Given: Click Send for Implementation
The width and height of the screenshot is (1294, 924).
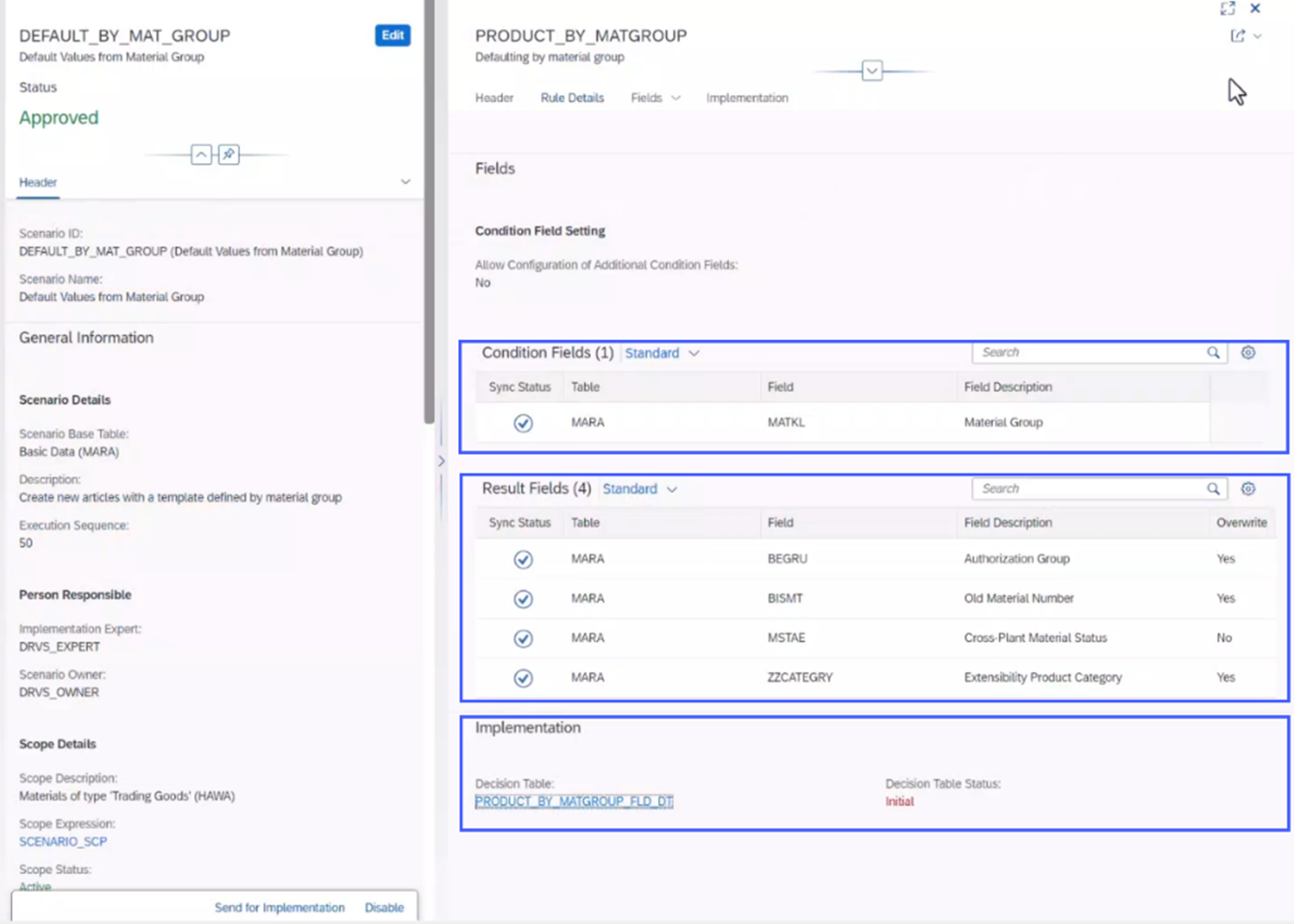Looking at the screenshot, I should [279, 907].
